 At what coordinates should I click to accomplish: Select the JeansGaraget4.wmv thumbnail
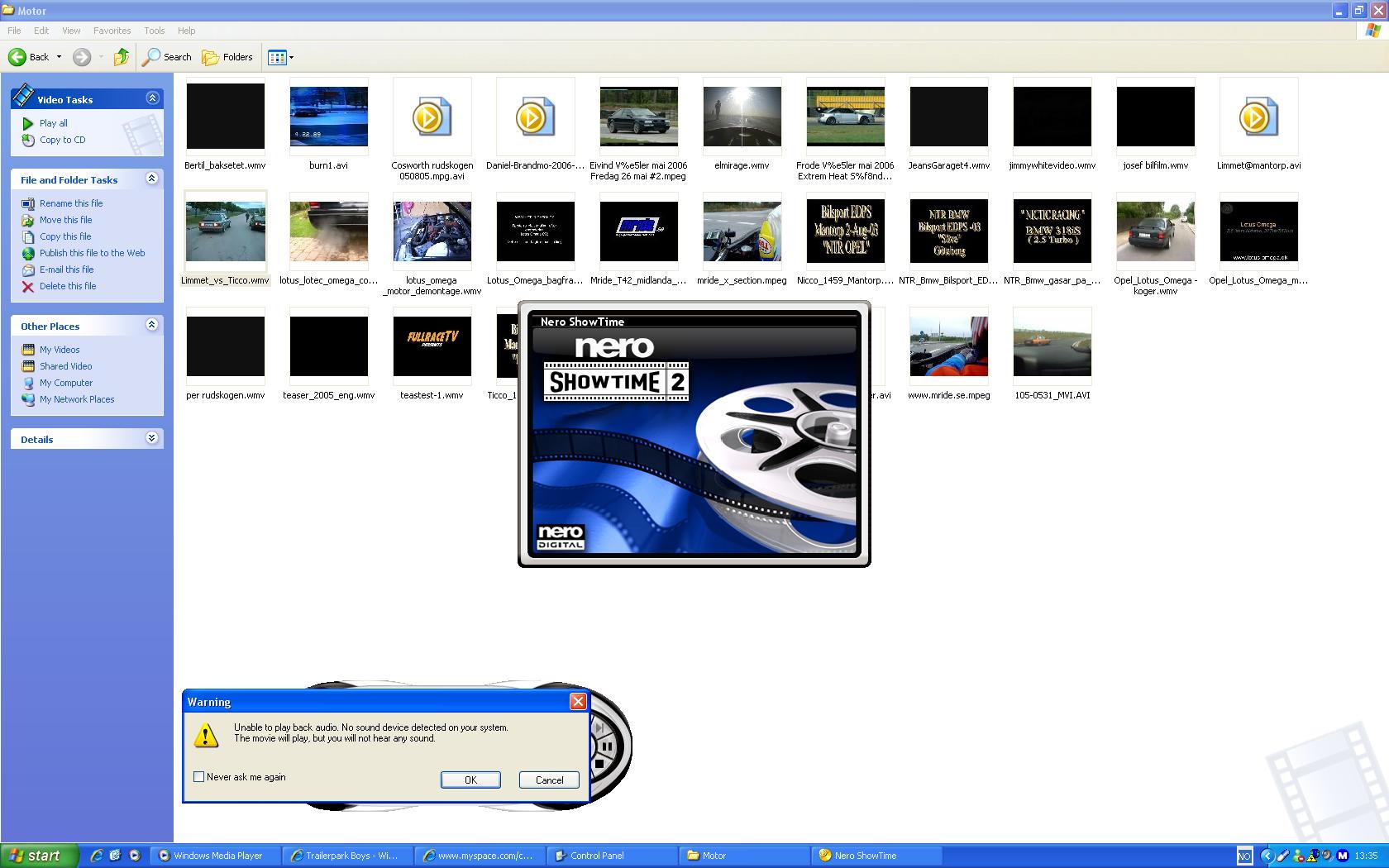click(x=949, y=117)
